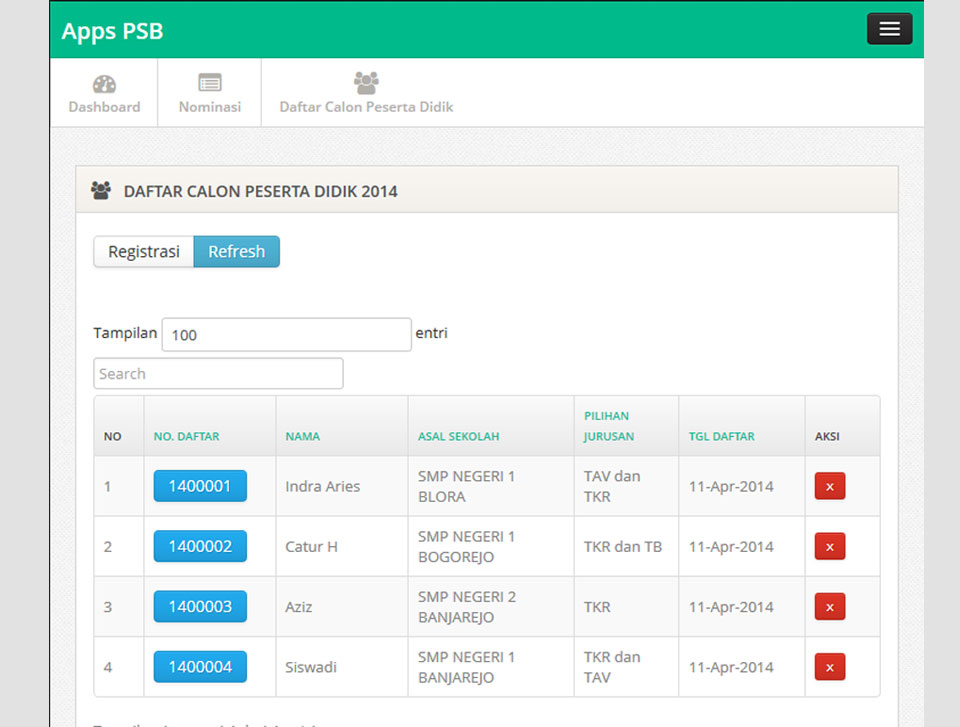Sort by Asal Sekolah column header

click(458, 436)
